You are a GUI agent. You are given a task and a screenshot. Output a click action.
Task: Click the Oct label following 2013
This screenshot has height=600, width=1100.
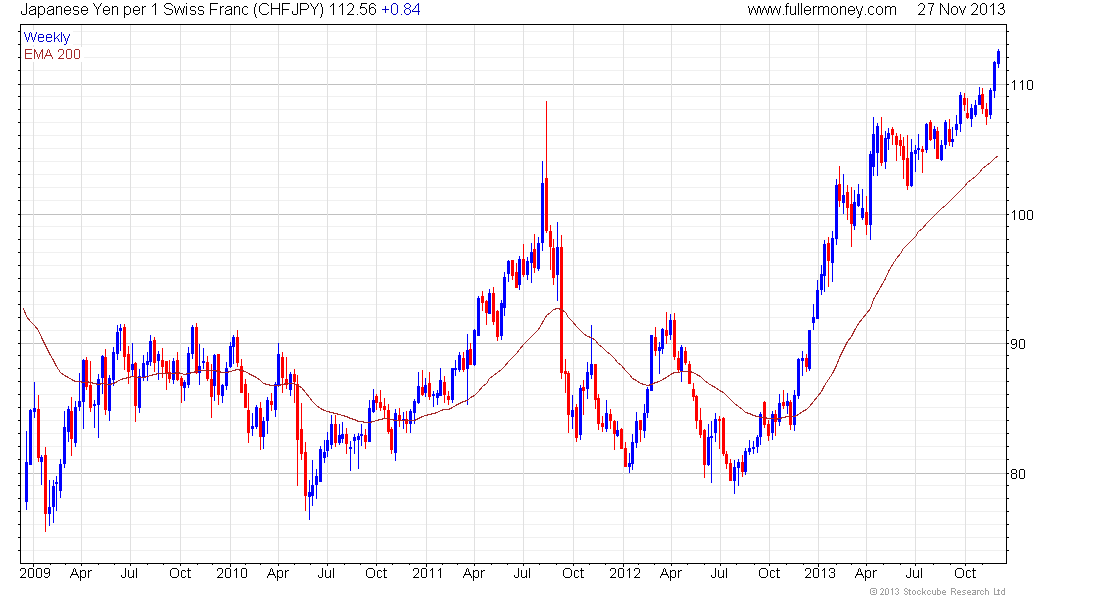[x=965, y=573]
